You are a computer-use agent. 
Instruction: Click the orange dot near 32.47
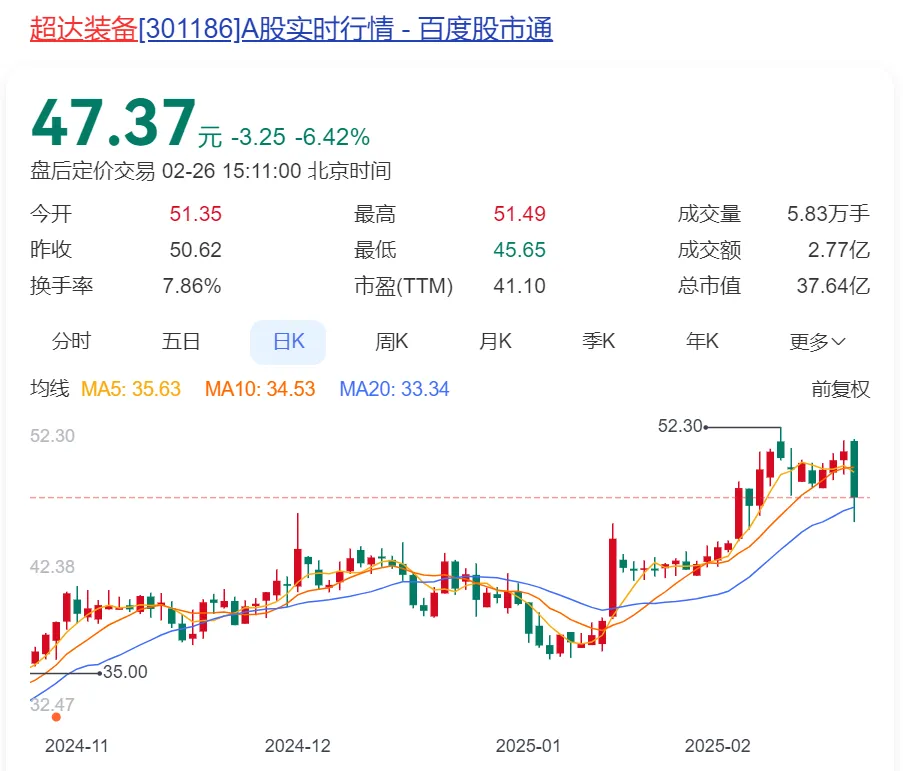[56, 717]
